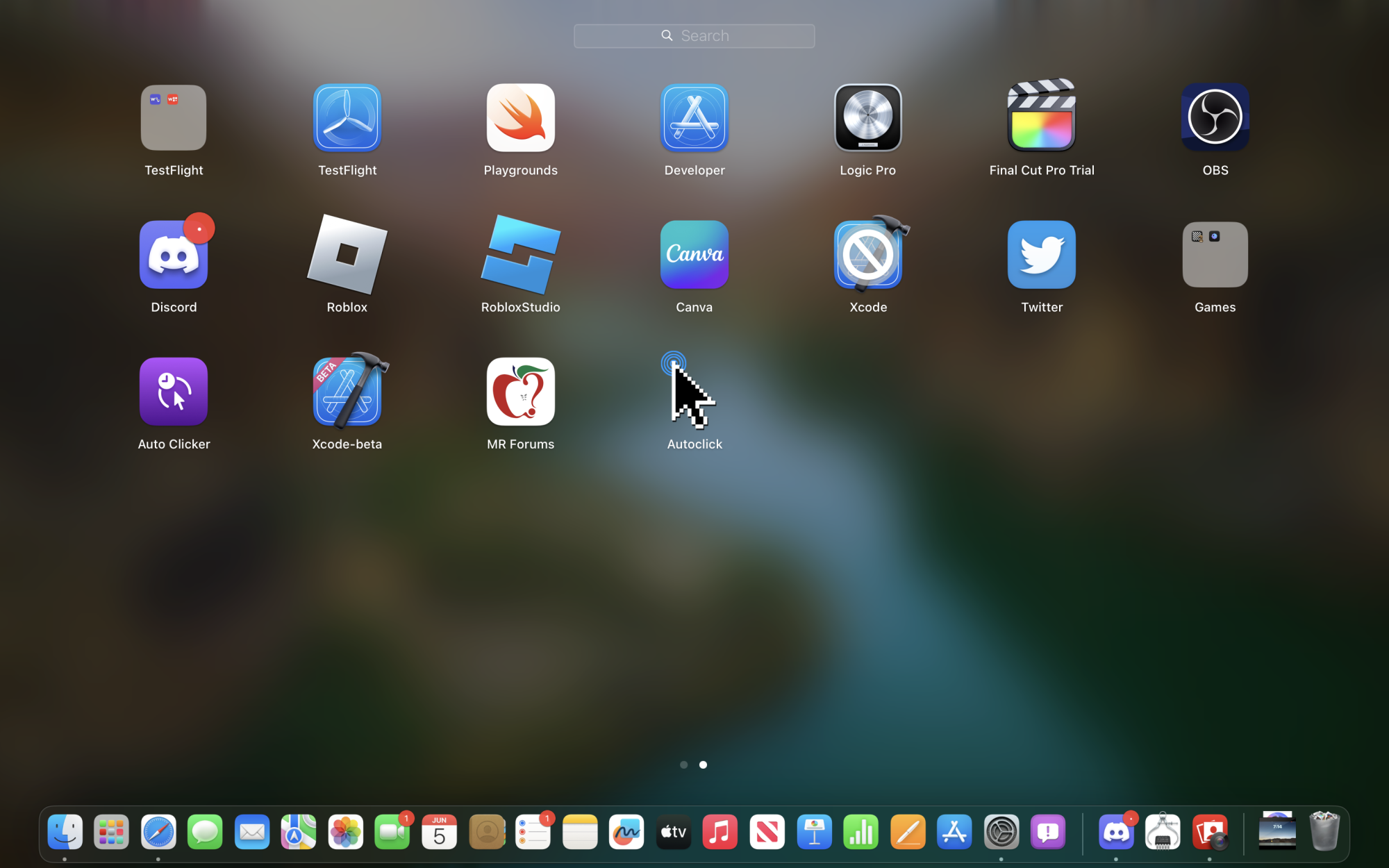Click the Launchpad Search field
This screenshot has width=1389, height=868.
pyautogui.click(x=694, y=35)
